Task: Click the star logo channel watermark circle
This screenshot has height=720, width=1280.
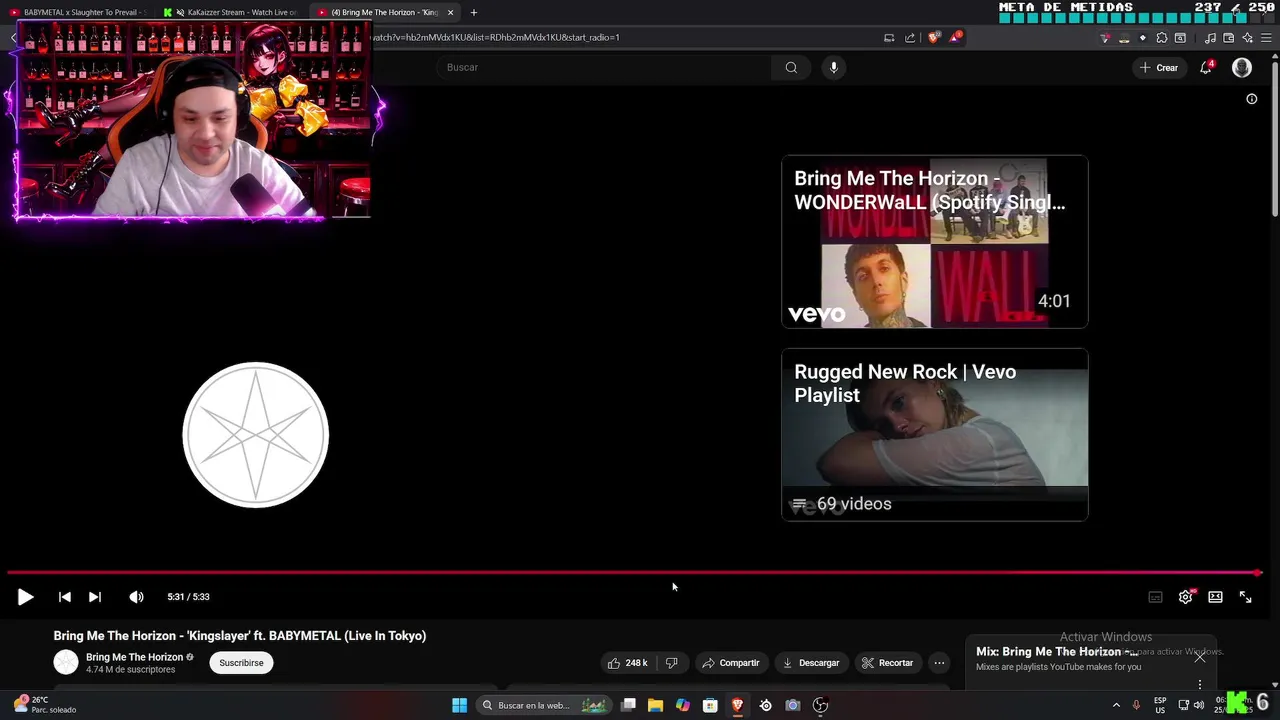Action: tap(256, 435)
